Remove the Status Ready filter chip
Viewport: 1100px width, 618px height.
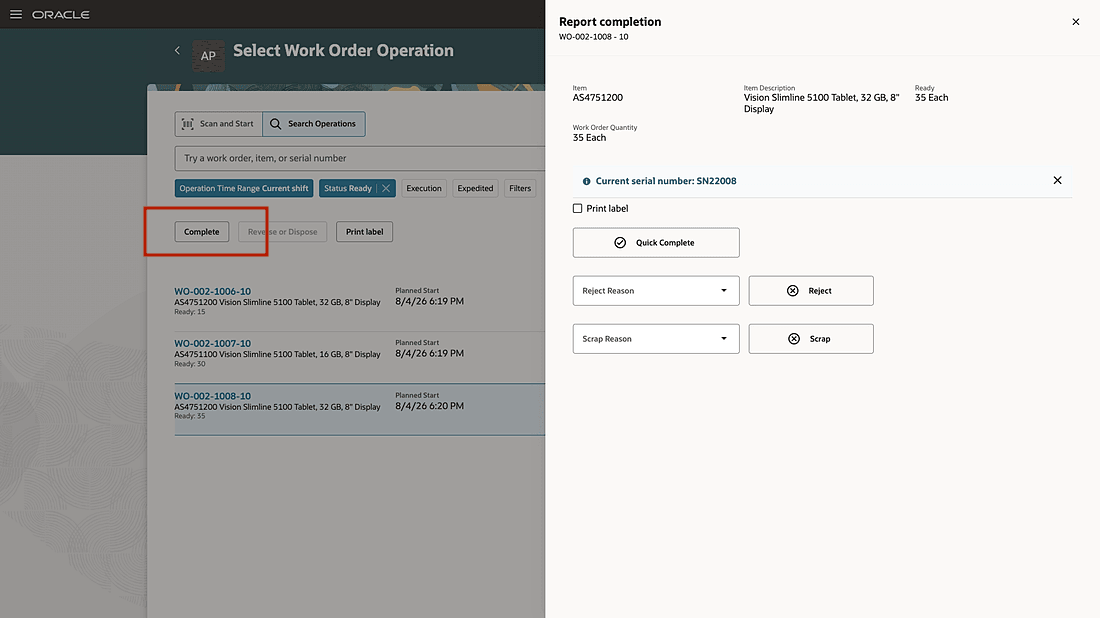click(x=386, y=188)
